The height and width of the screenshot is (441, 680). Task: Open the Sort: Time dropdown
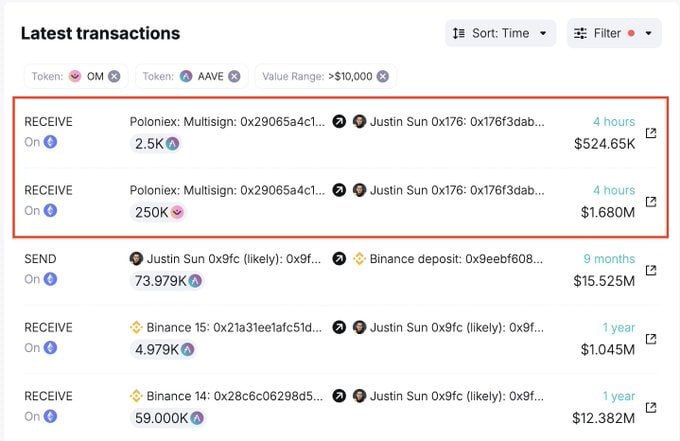pos(500,33)
